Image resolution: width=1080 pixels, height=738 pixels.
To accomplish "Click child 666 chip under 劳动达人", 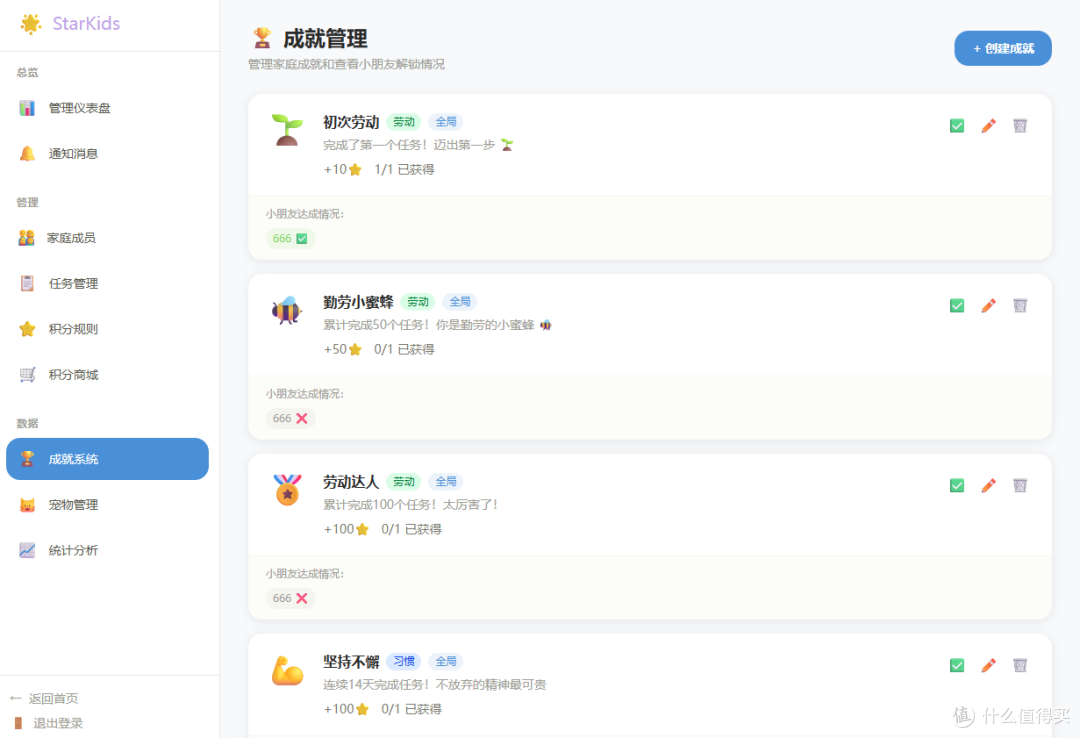I will coord(290,598).
